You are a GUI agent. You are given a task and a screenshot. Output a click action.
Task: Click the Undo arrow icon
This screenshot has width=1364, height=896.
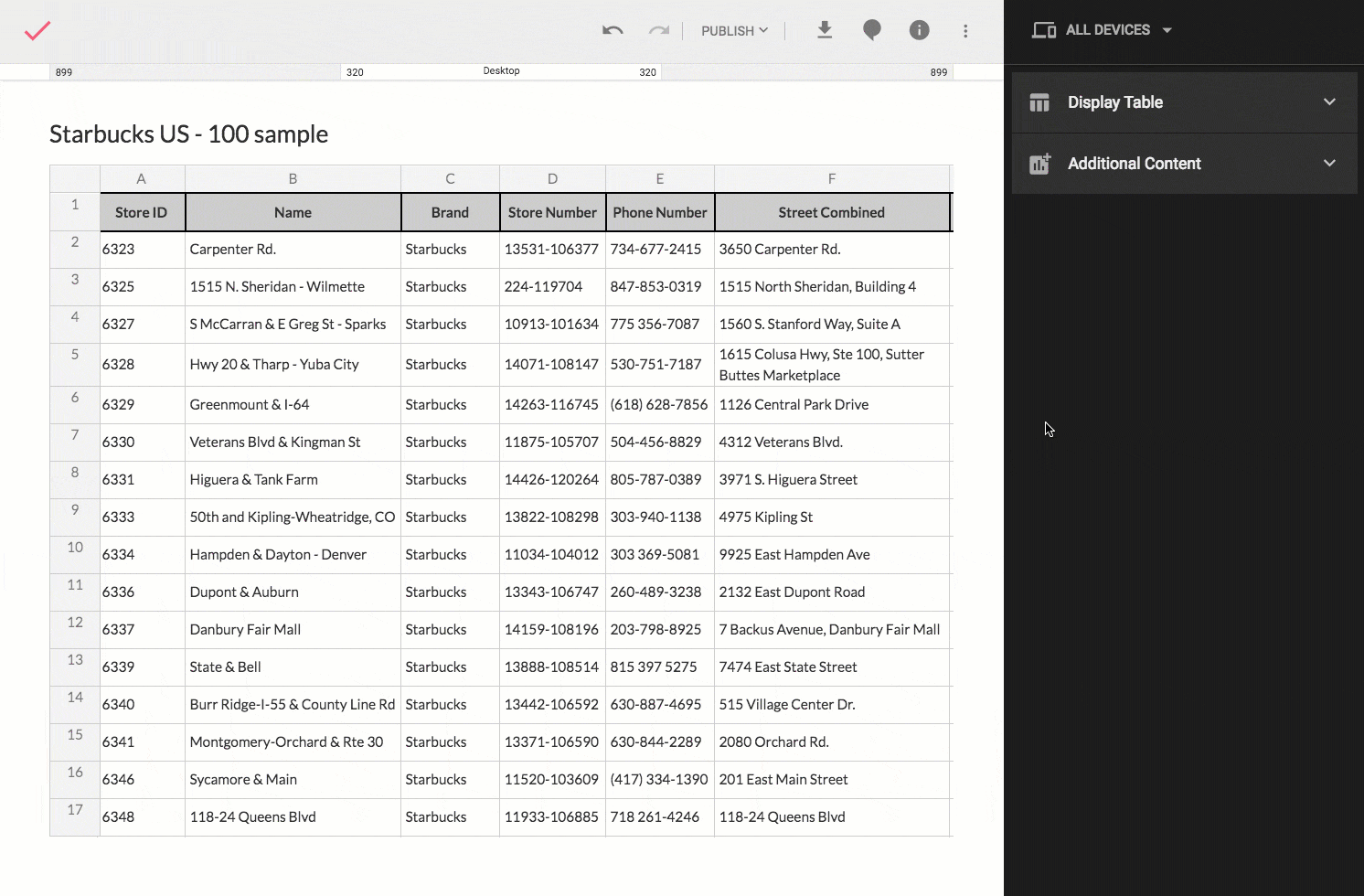tap(612, 30)
